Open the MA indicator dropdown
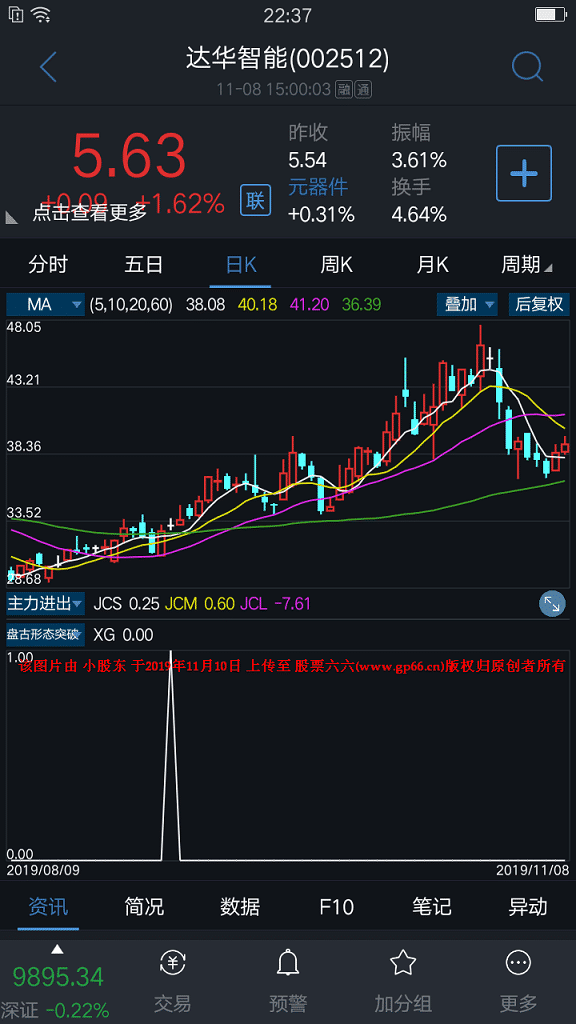The height and width of the screenshot is (1024, 576). (46, 304)
